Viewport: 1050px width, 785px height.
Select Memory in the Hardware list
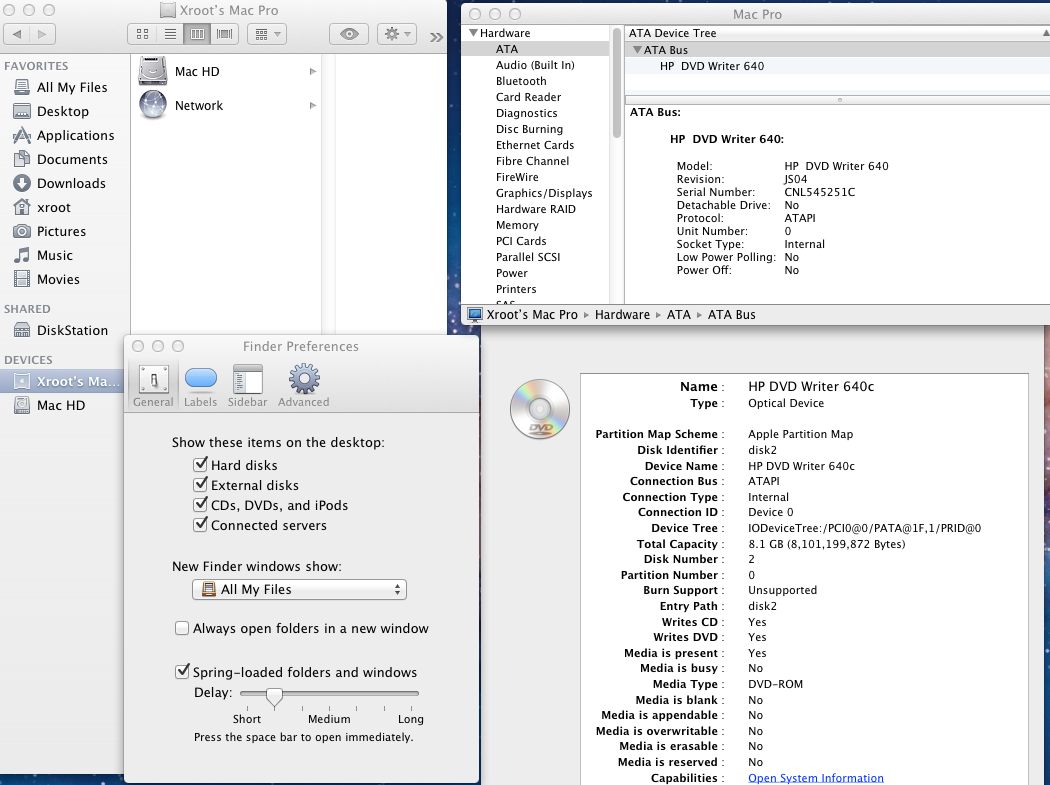[517, 226]
